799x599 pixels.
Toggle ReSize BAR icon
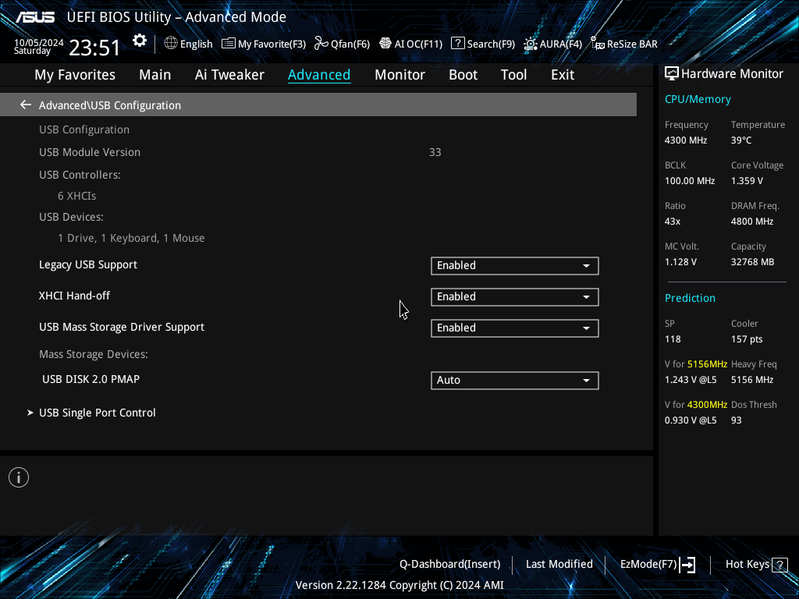point(597,44)
